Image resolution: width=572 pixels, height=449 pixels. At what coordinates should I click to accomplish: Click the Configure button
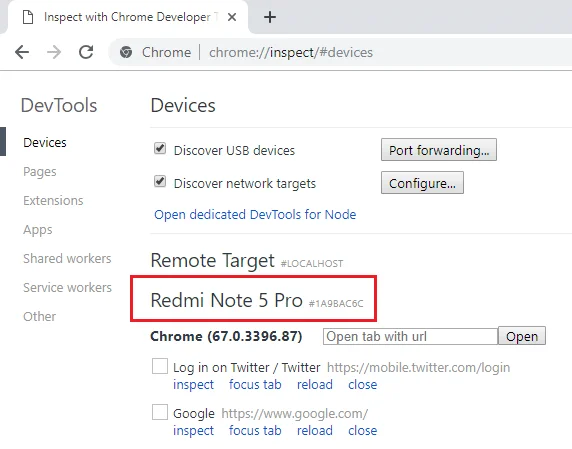pyautogui.click(x=422, y=183)
